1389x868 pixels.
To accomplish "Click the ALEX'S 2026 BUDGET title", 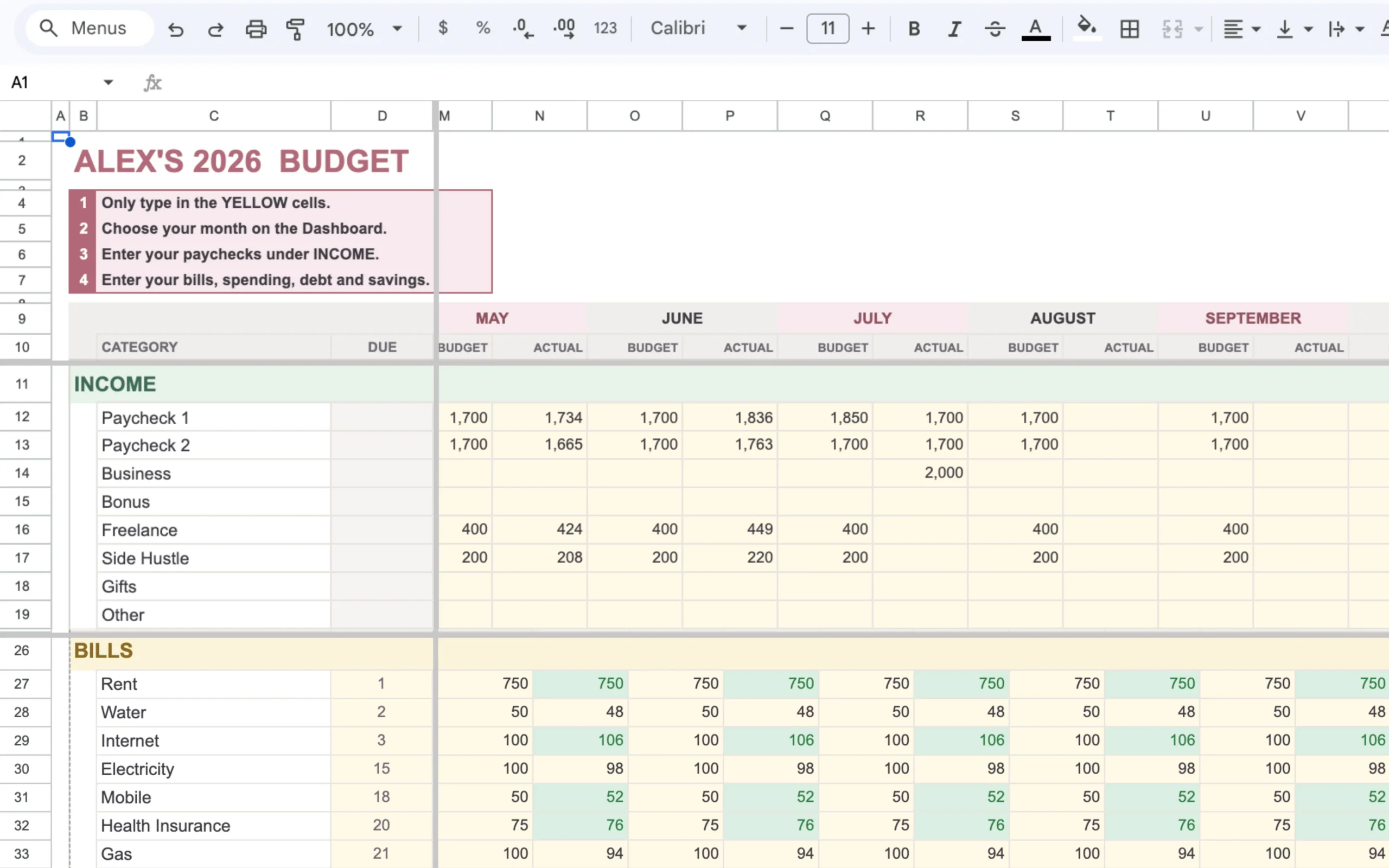I will point(241,161).
